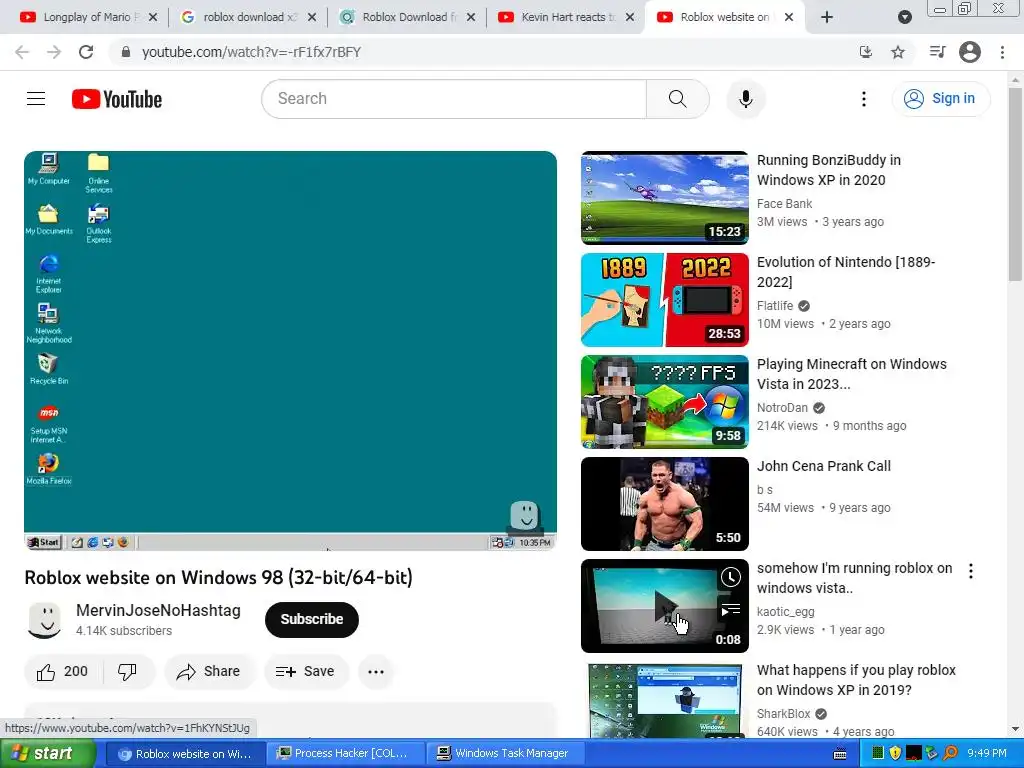The height and width of the screenshot is (768, 1024).
Task: Click the page vertical scrollbar thumb
Action: point(1015,185)
